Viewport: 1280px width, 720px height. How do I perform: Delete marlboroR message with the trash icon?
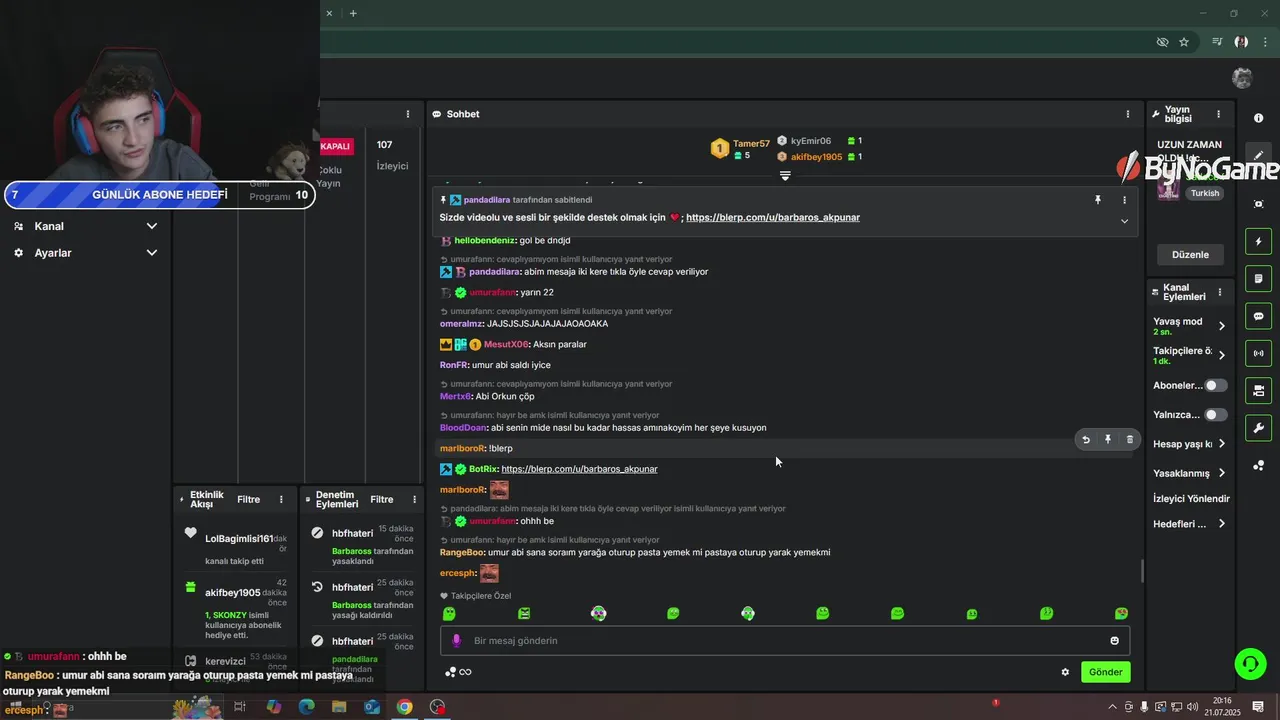tap(1130, 439)
